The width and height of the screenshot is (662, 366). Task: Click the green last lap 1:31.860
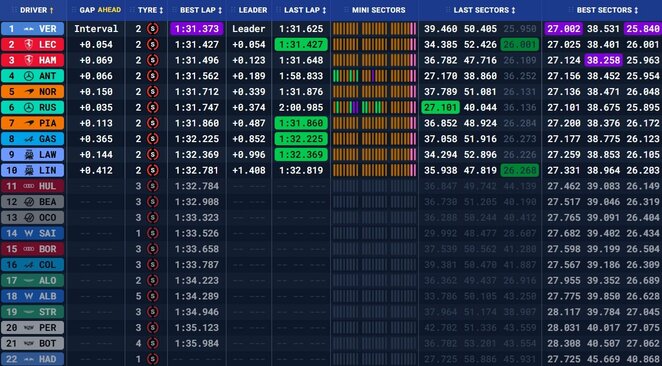(x=301, y=123)
